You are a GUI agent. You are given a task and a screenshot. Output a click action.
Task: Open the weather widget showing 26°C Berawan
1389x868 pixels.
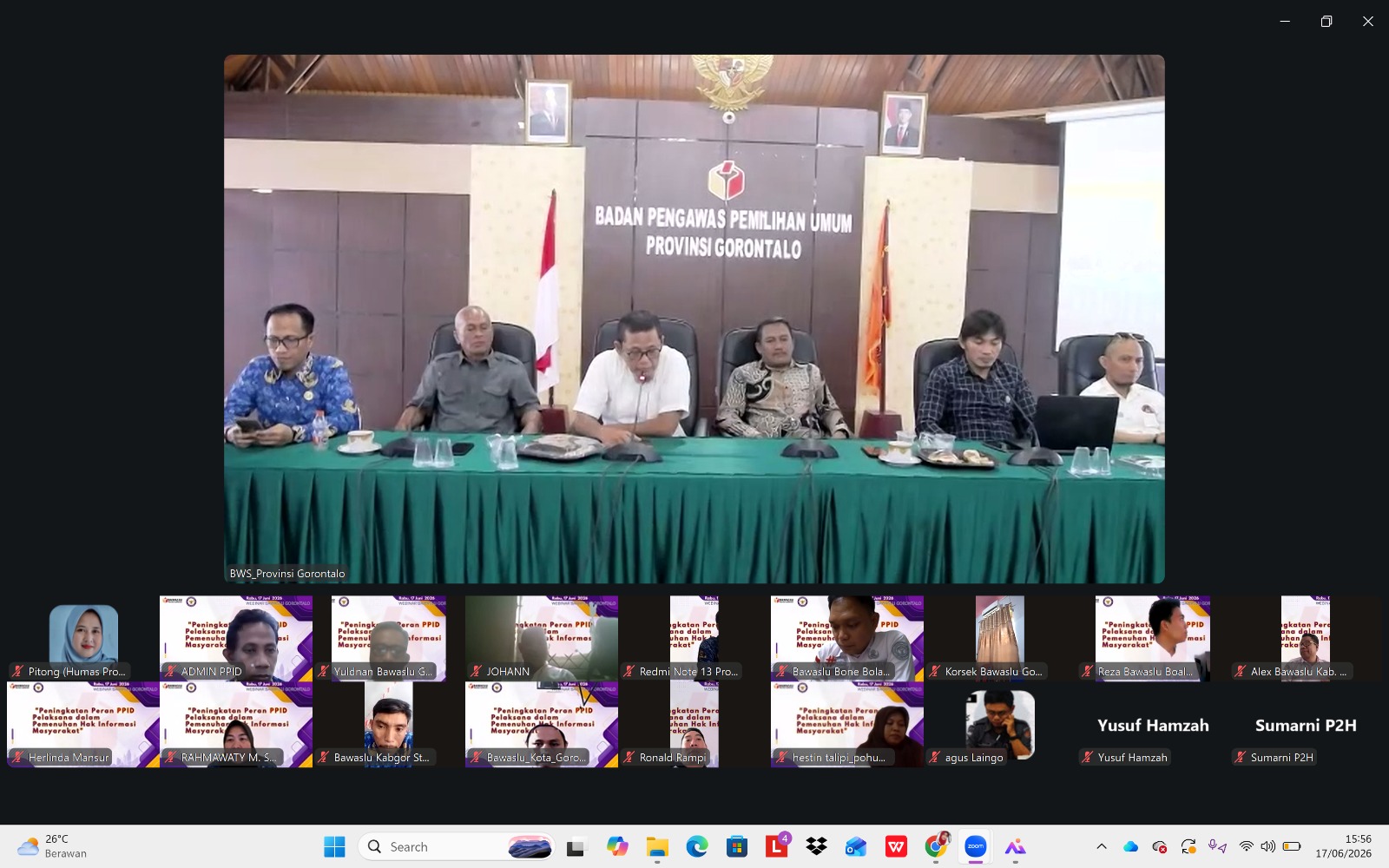(x=52, y=846)
